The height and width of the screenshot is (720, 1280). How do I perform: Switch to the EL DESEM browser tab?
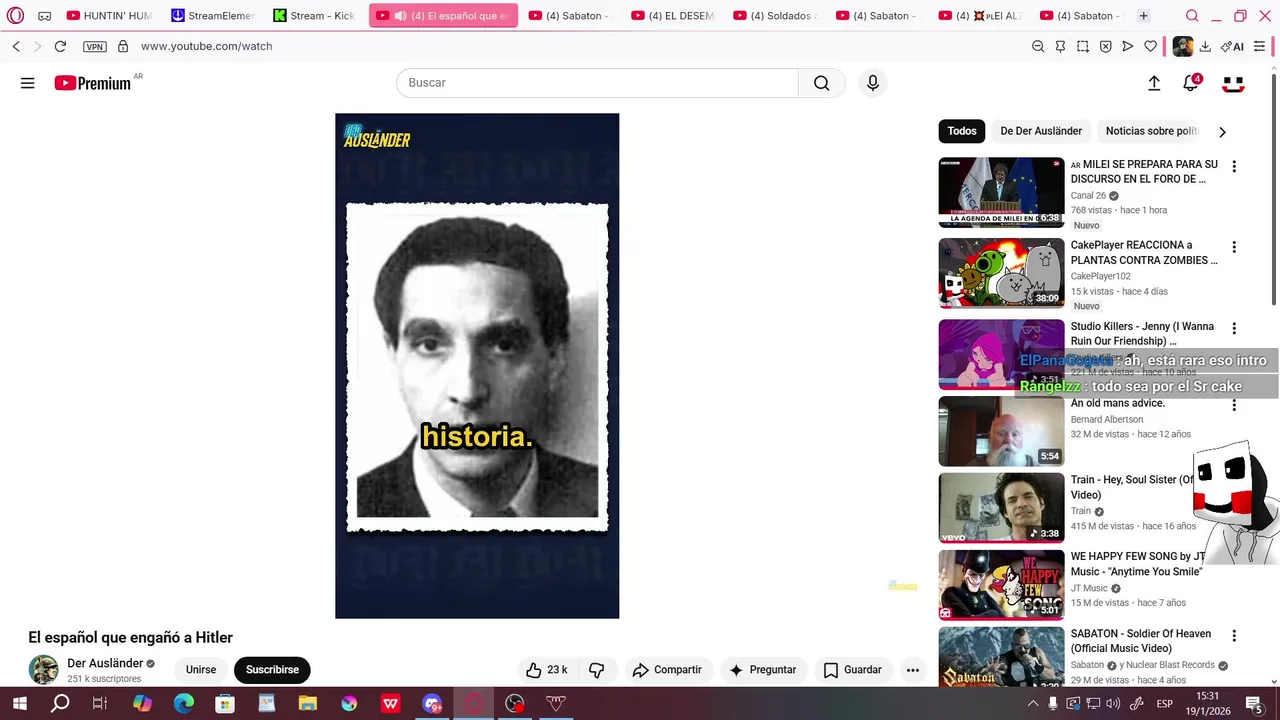672,16
